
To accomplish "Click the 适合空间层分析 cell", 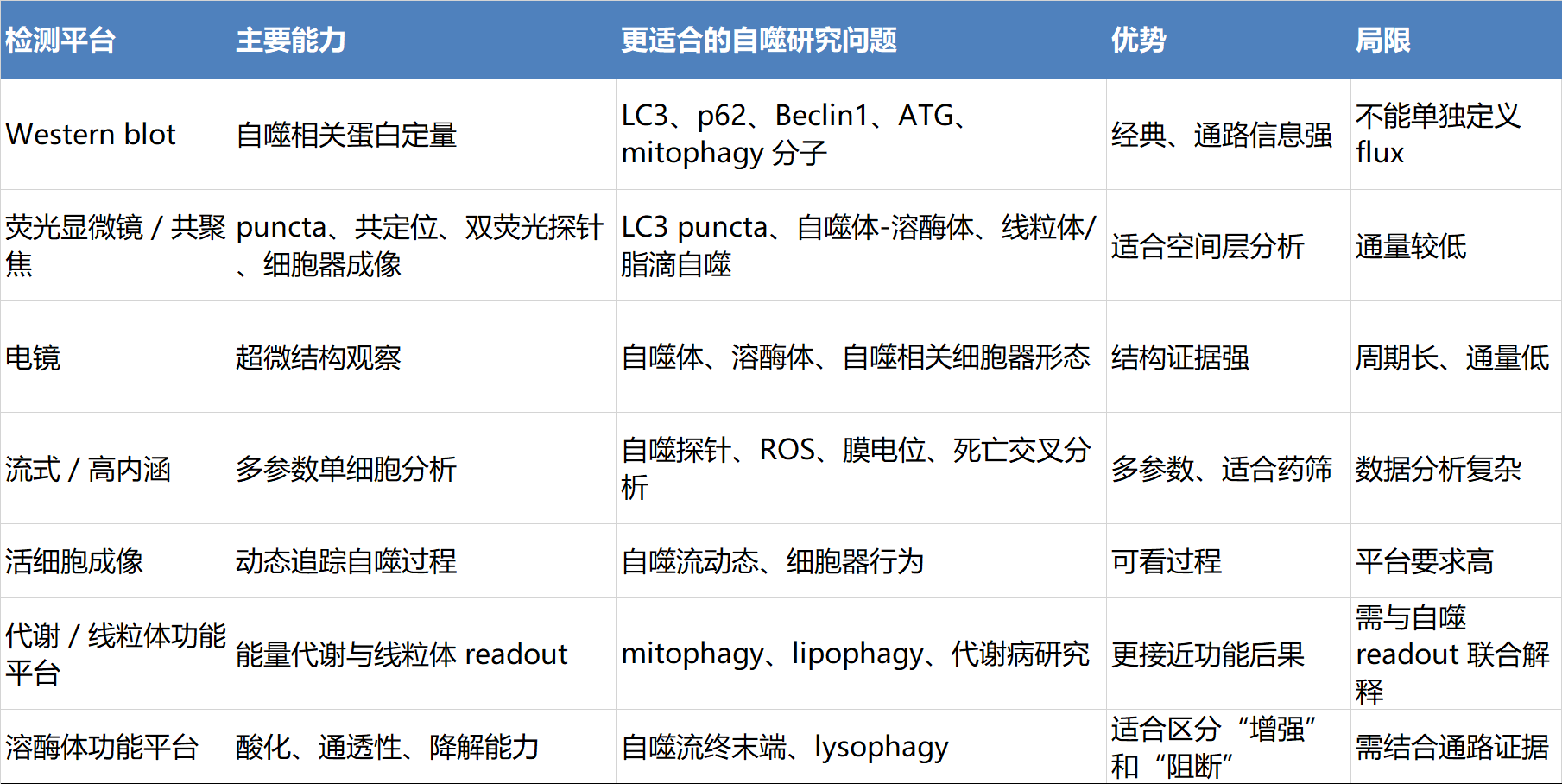I will [x=1207, y=246].
